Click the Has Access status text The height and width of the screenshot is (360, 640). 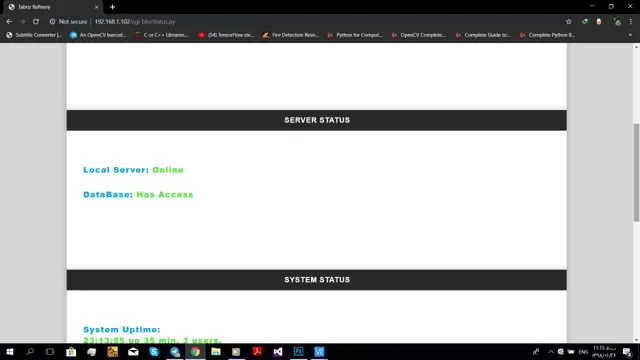164,194
